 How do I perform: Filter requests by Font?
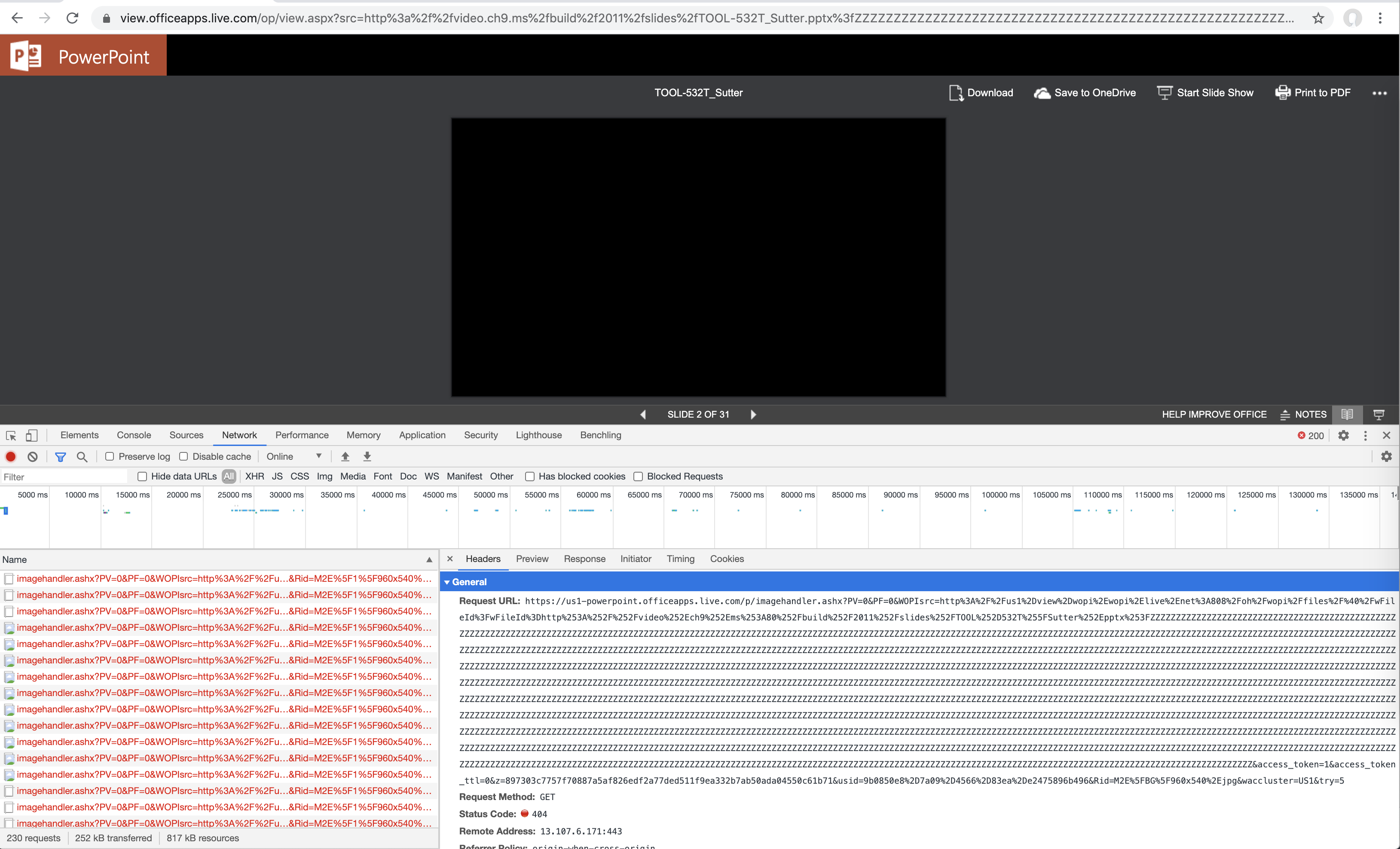click(382, 476)
